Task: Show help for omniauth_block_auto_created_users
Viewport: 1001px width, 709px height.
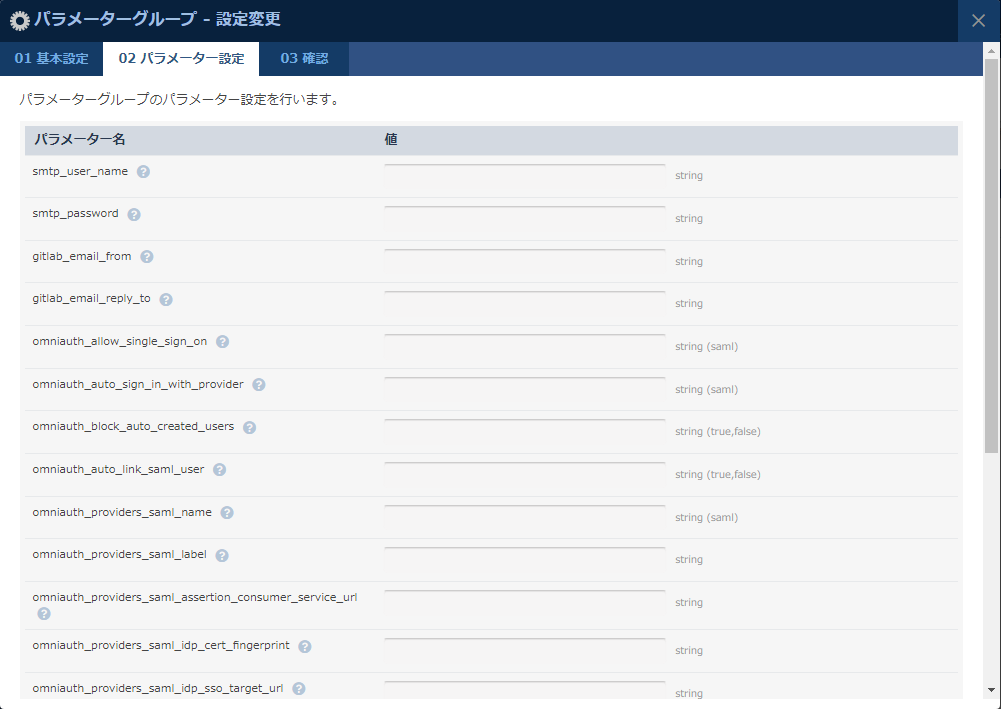Action: point(249,427)
